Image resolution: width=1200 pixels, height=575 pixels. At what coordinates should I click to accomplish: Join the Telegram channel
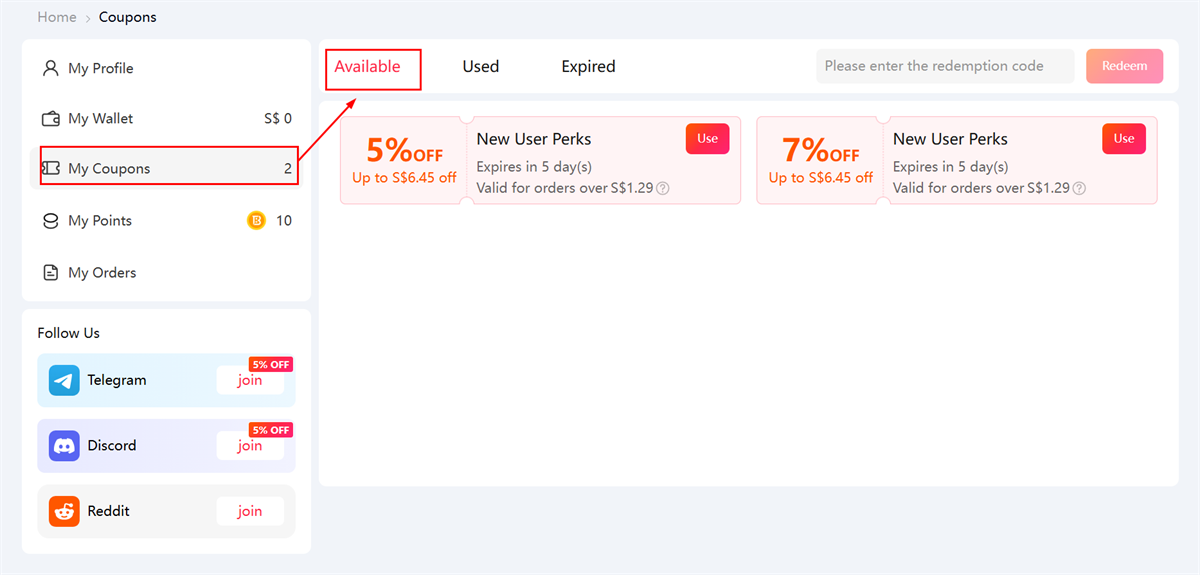(x=250, y=380)
